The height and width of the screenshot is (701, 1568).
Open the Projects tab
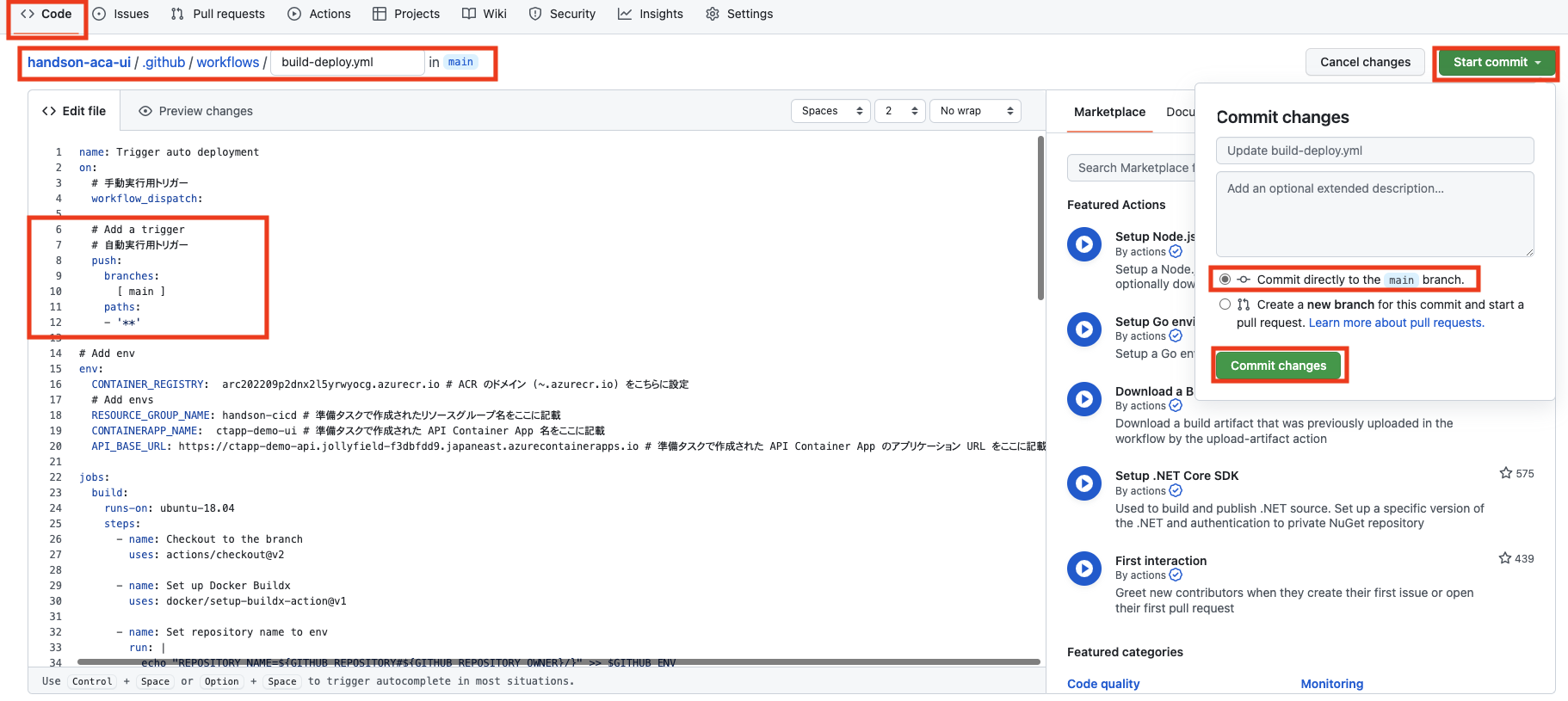point(406,14)
